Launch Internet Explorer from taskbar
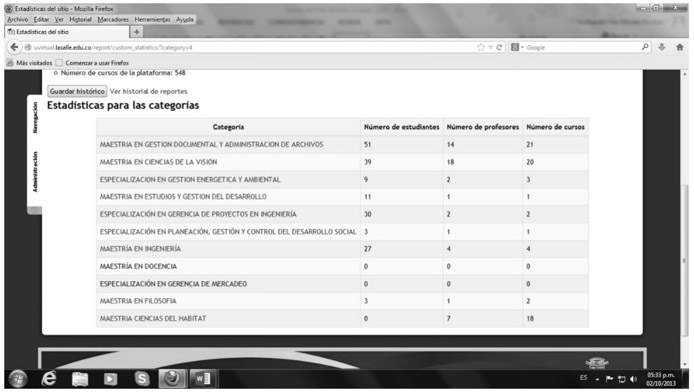Image resolution: width=694 pixels, height=392 pixels. [49, 379]
